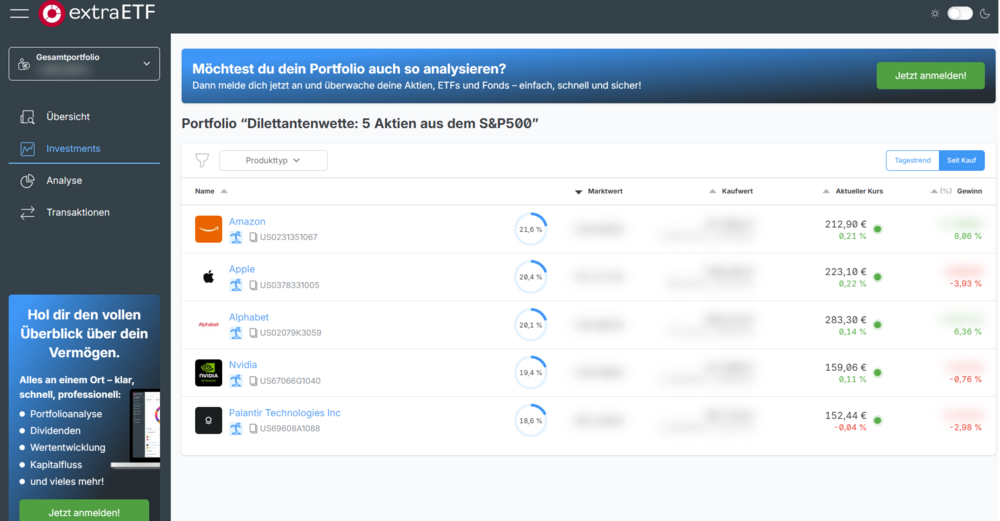Click the Palantir logo icon
The width and height of the screenshot is (1000, 521).
coord(208,421)
